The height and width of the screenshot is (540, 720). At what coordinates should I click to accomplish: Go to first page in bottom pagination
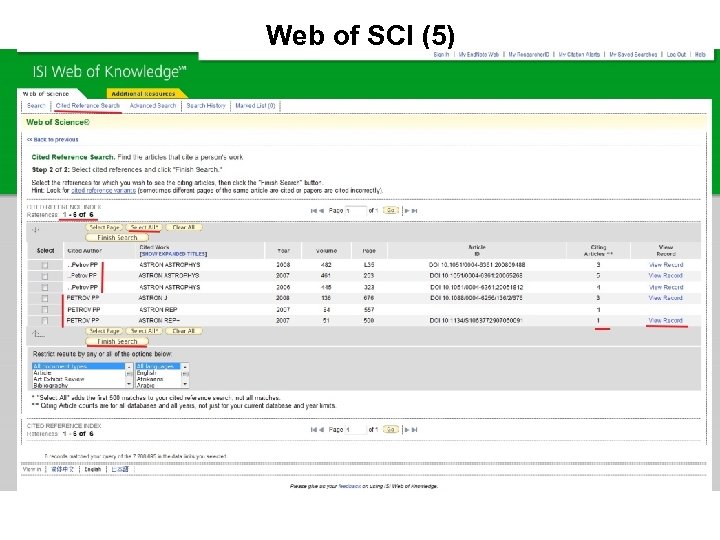314,430
